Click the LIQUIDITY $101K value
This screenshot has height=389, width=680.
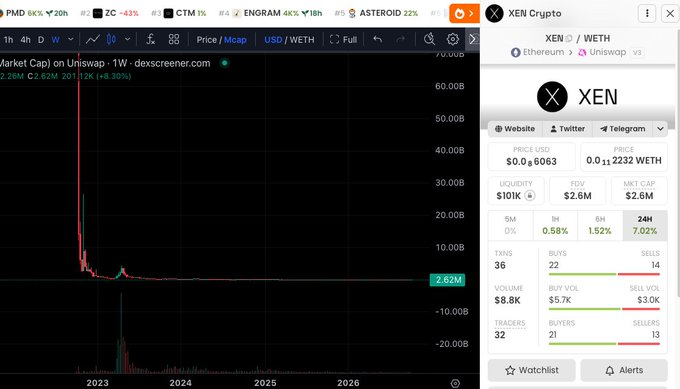coord(508,196)
